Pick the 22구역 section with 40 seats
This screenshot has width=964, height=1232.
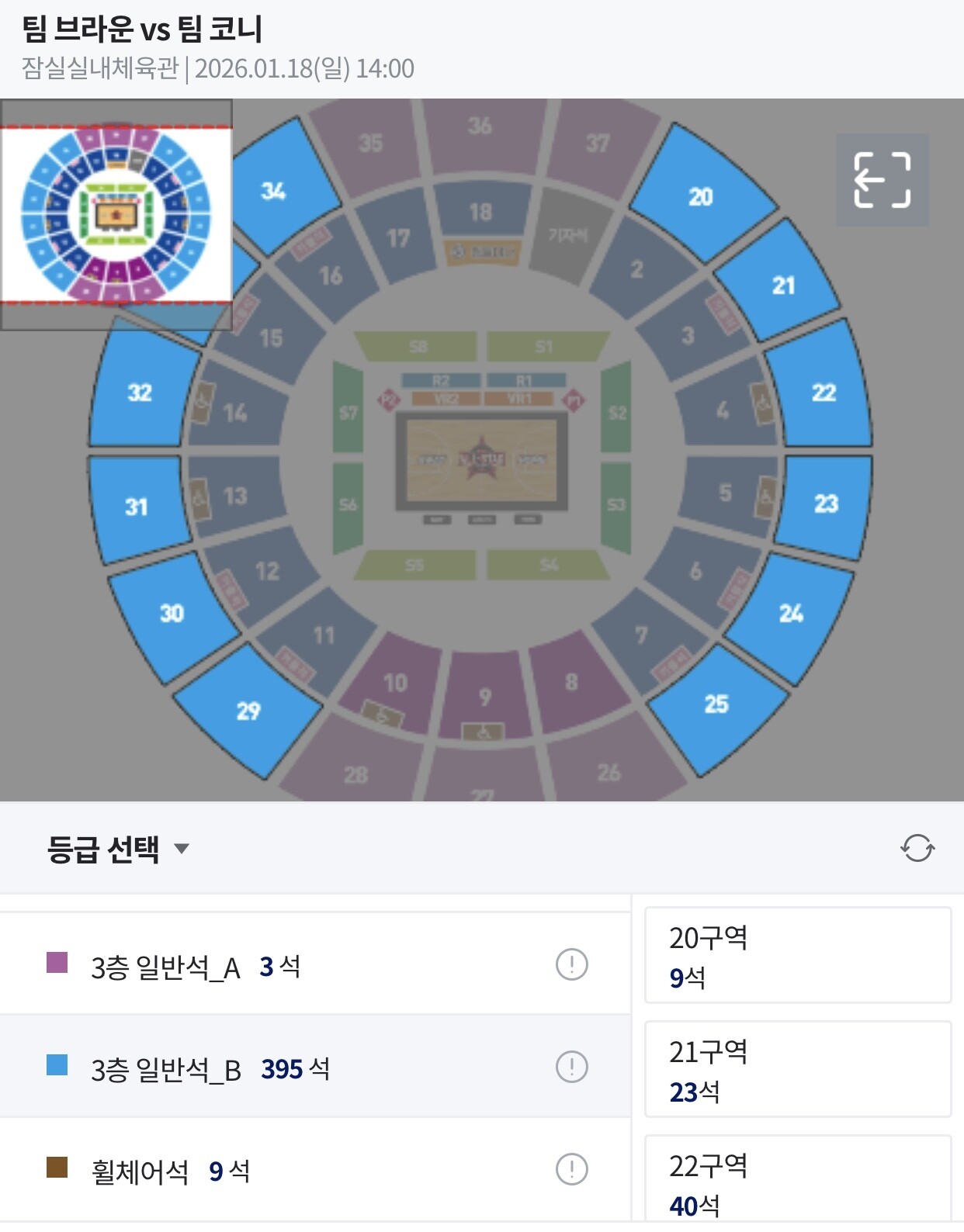(798, 1179)
